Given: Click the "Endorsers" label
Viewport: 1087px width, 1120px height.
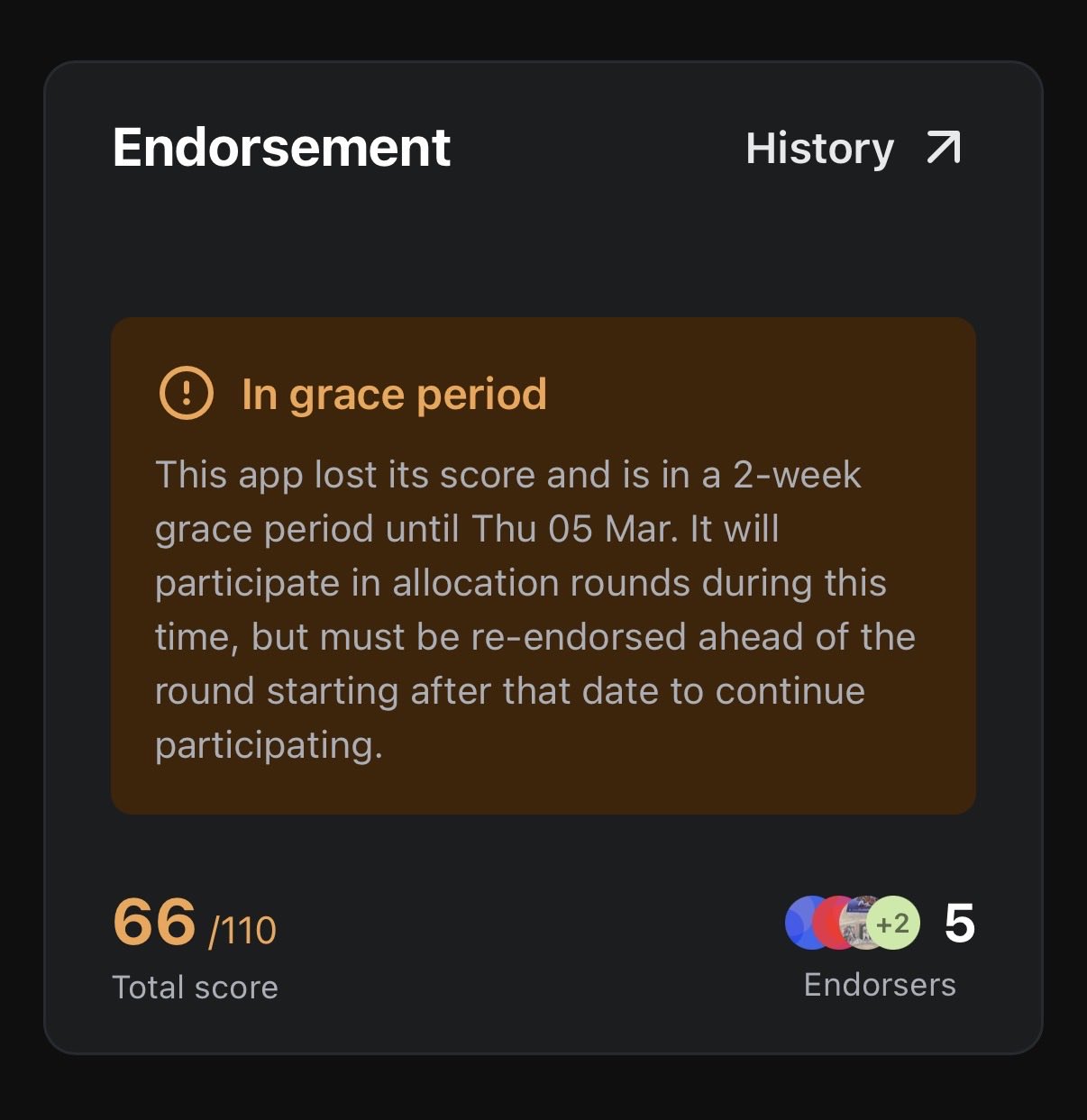Looking at the screenshot, I should click(880, 985).
